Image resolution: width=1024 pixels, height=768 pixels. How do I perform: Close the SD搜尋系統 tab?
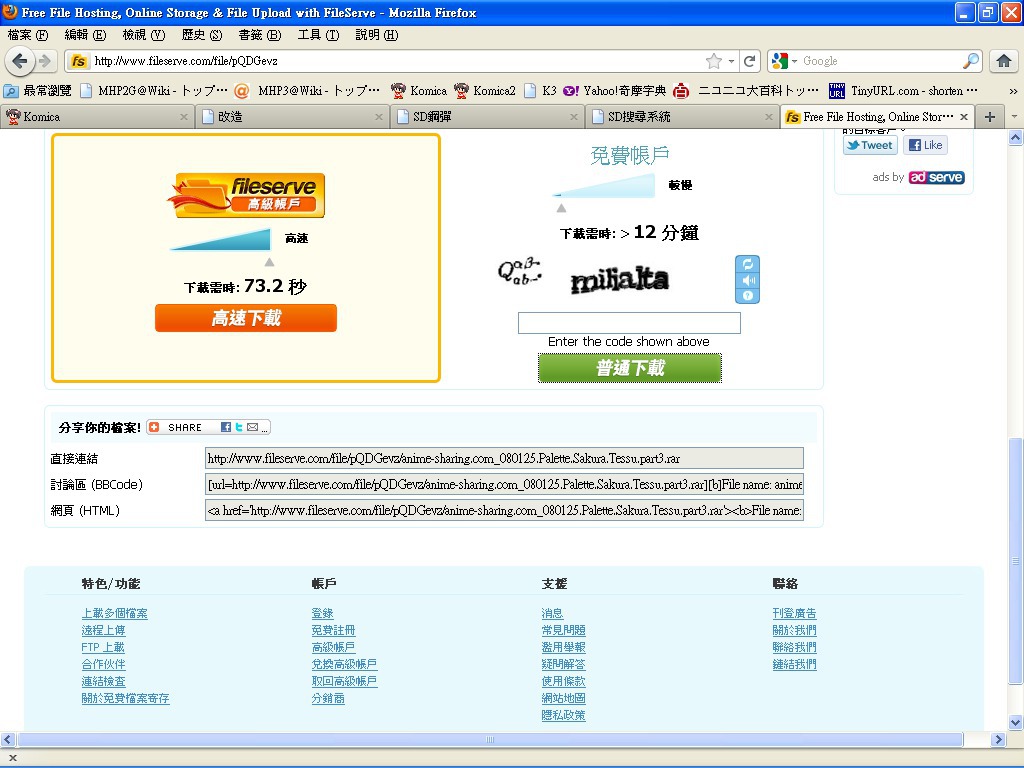(769, 117)
